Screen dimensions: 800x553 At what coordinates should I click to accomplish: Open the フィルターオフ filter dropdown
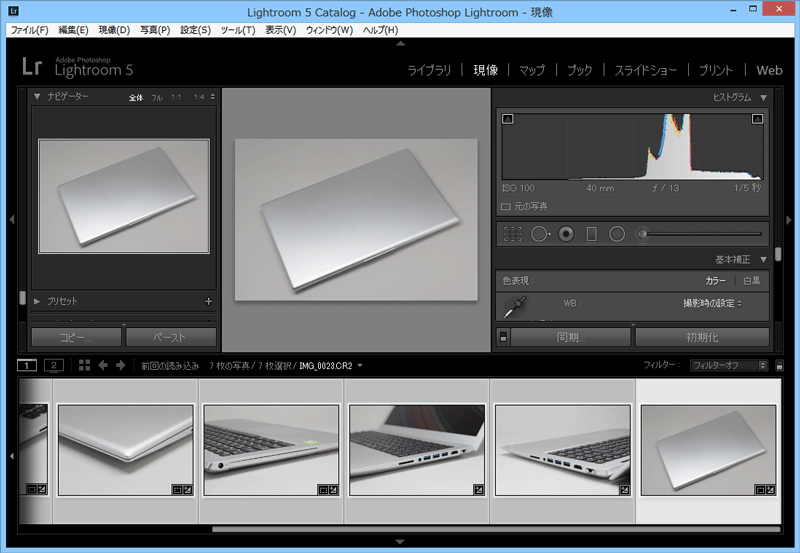(729, 365)
